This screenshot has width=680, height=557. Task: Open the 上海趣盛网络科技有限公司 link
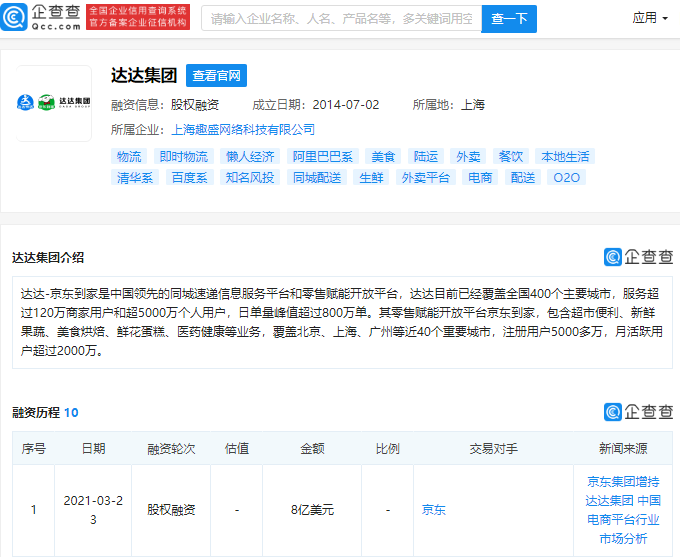[x=243, y=129]
